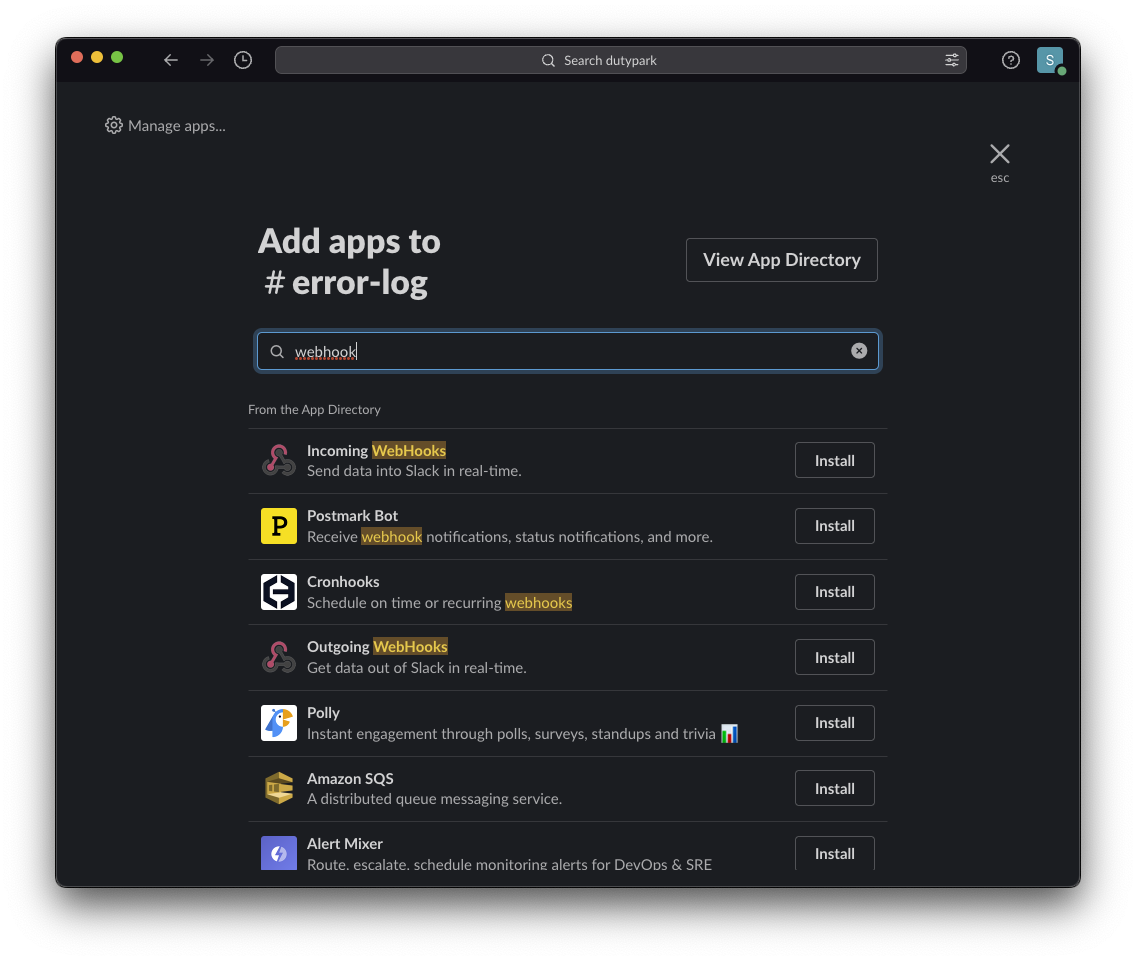Open the user avatar S menu

click(x=1050, y=60)
